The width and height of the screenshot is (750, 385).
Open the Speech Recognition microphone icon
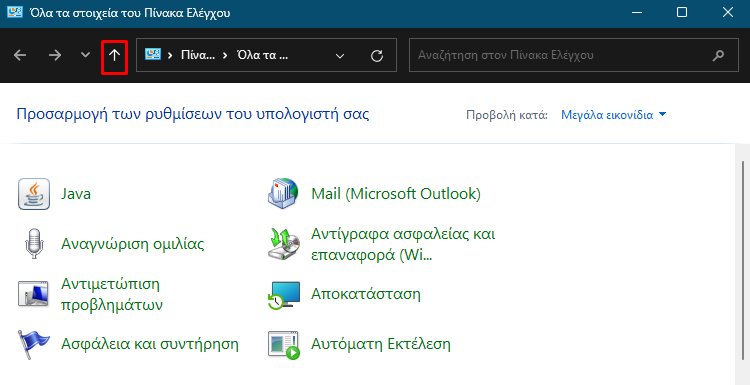[34, 244]
